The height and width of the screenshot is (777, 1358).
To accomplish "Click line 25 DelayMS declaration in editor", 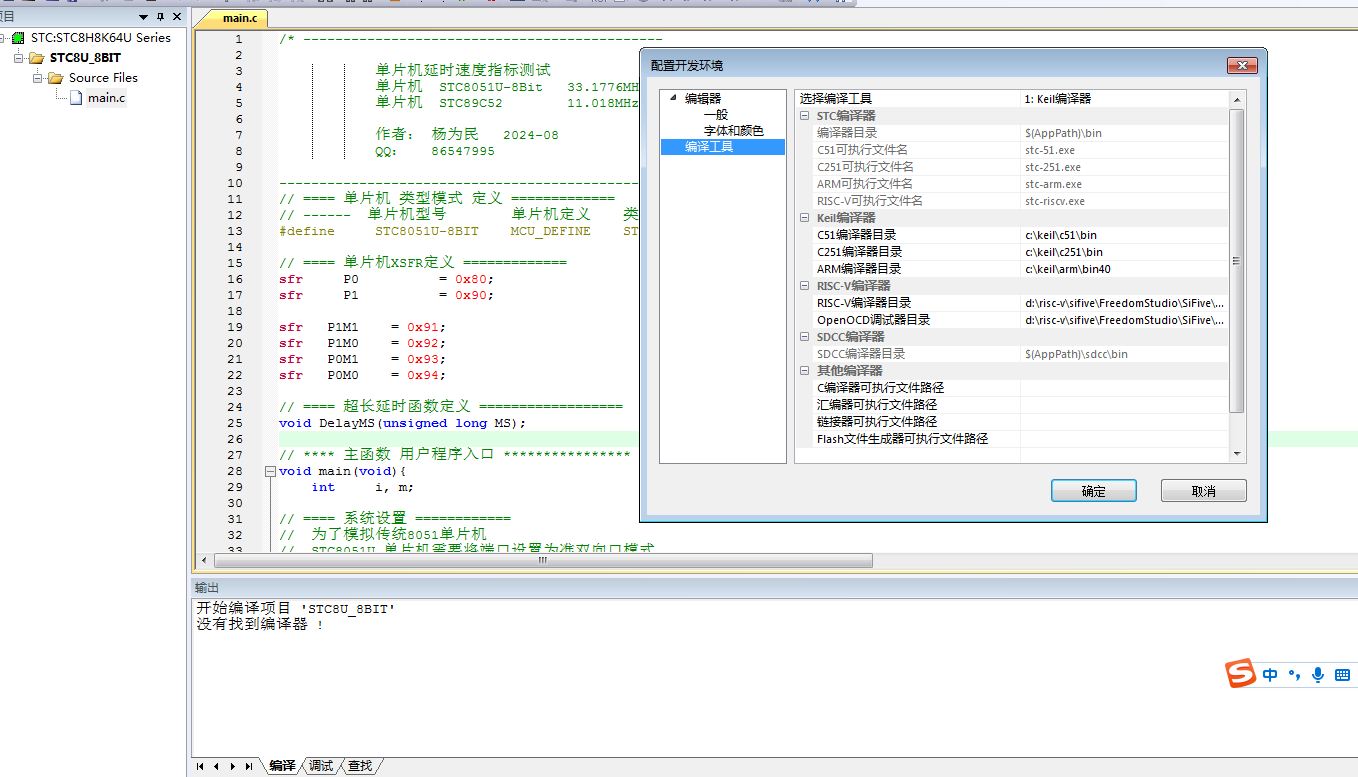I will coord(402,423).
